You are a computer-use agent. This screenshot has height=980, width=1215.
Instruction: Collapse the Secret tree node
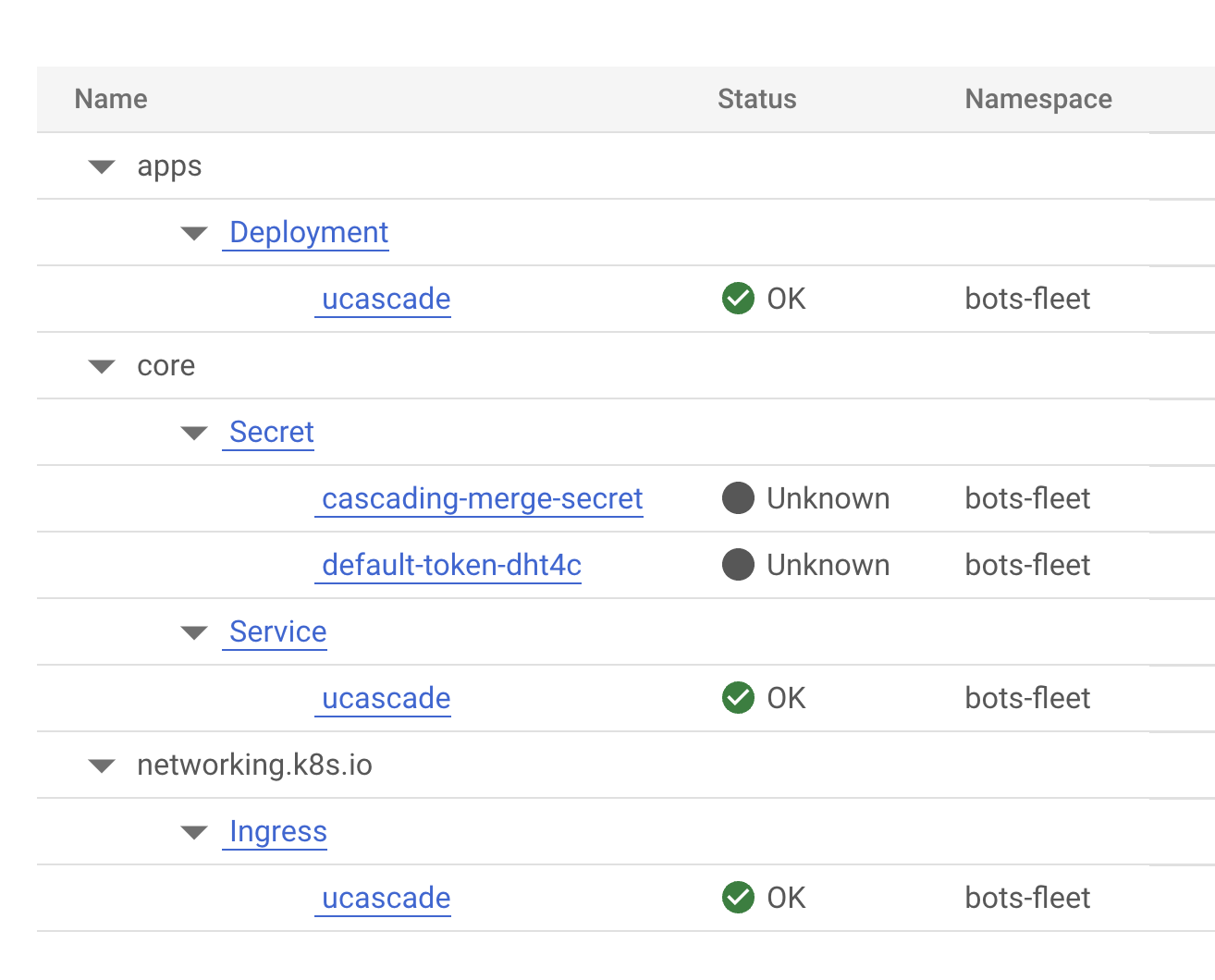coord(194,433)
